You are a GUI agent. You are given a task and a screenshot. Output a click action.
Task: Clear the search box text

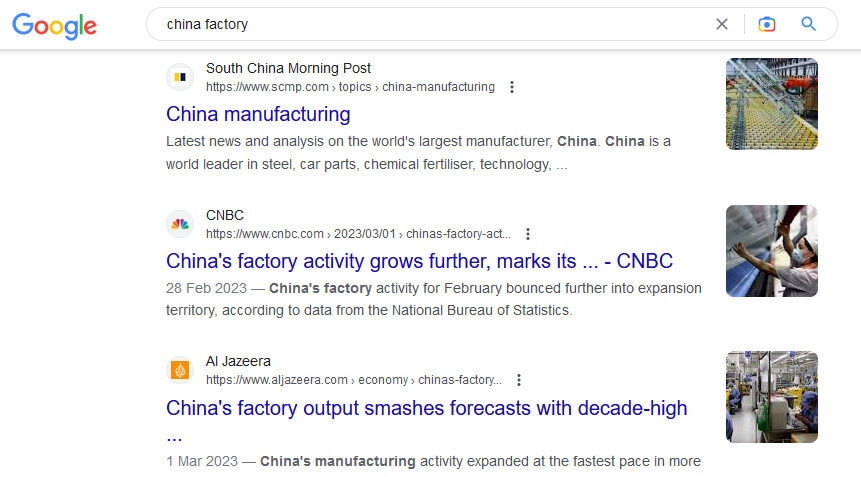click(722, 24)
